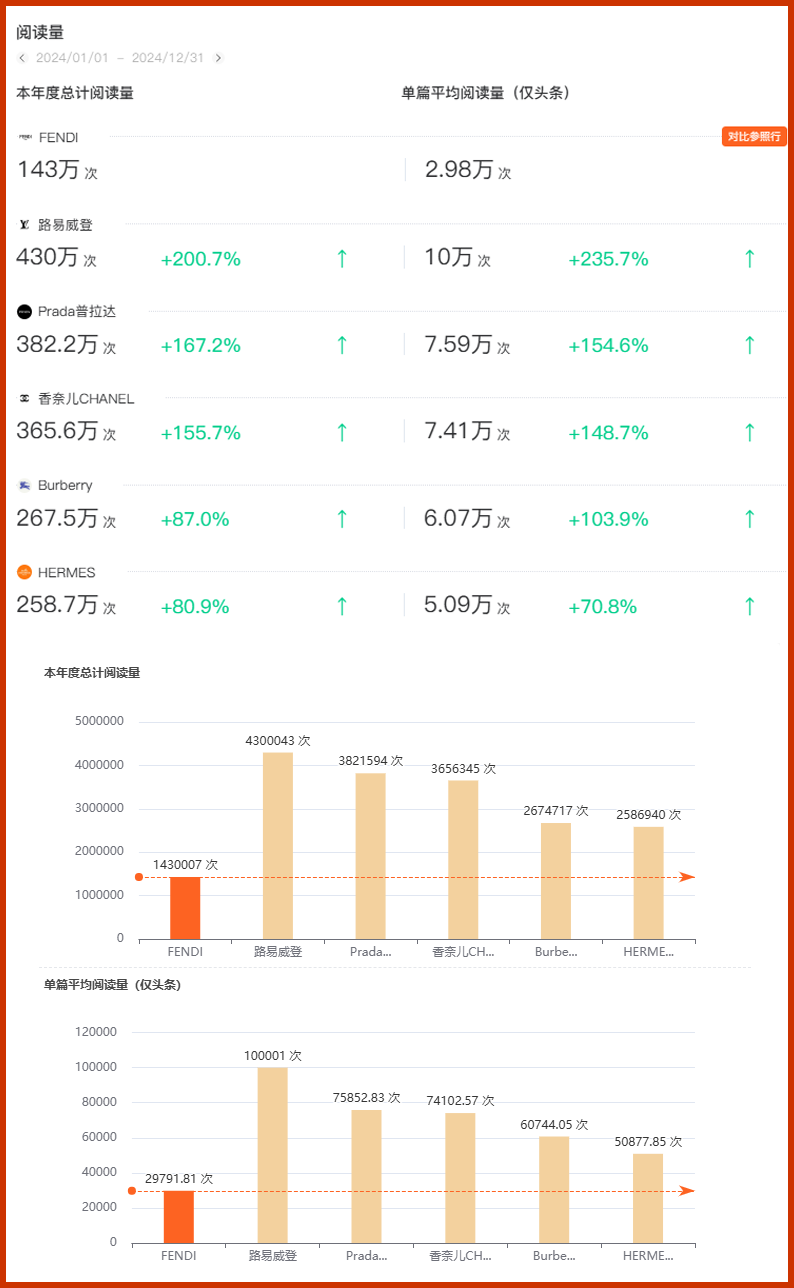This screenshot has height=1288, width=794.
Task: Click up arrow beside +155.7% for CHANEL
Action: tap(342, 433)
